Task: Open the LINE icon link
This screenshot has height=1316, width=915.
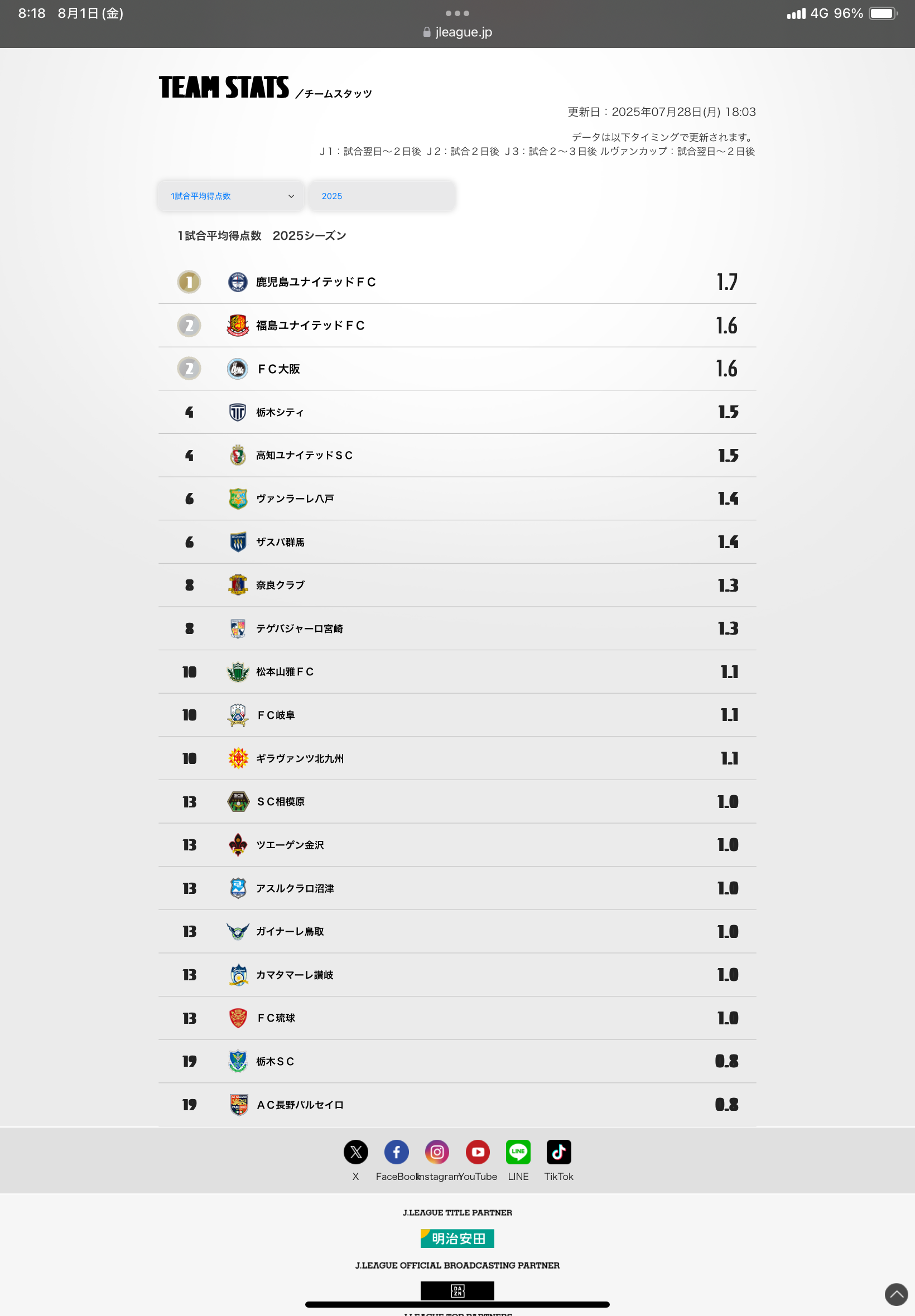Action: (518, 1151)
